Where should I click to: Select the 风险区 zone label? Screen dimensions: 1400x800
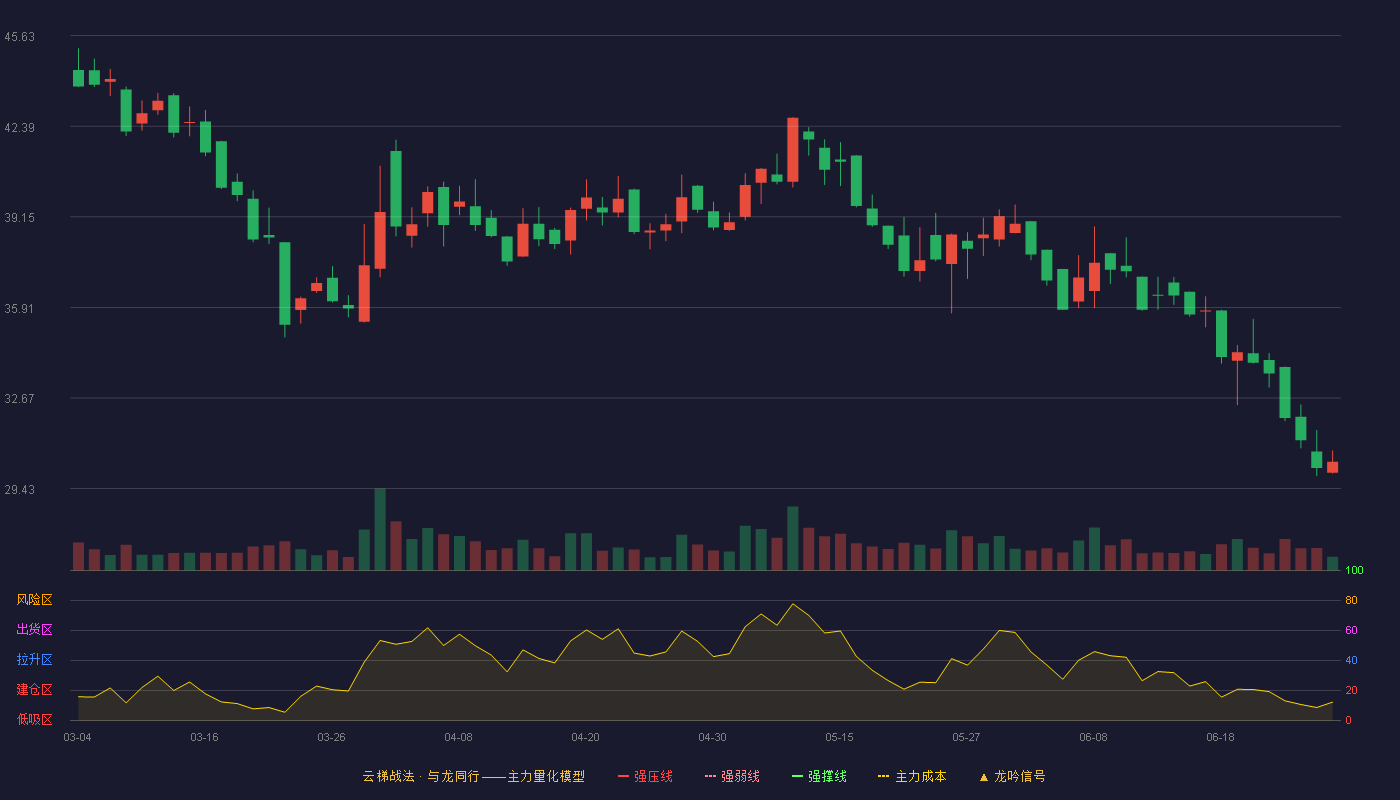pos(34,600)
